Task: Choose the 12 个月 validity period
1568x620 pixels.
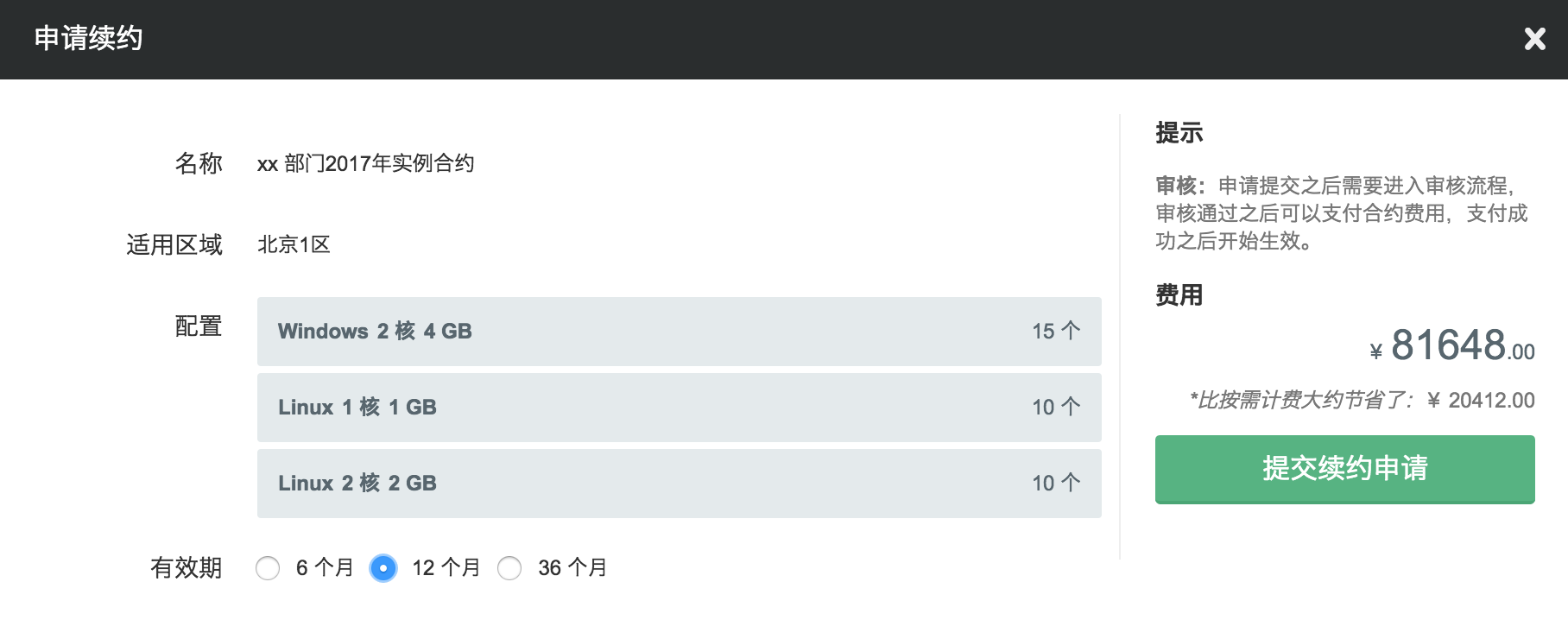Action: (x=383, y=568)
